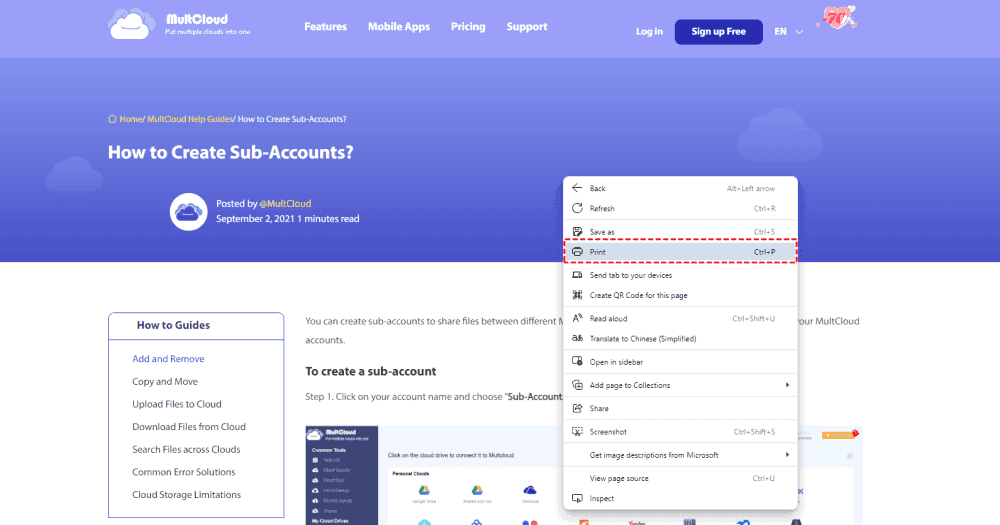The width and height of the screenshot is (1000, 525).
Task: Click OneDrive icon in the tutorial screenshot
Action: pyautogui.click(x=530, y=491)
